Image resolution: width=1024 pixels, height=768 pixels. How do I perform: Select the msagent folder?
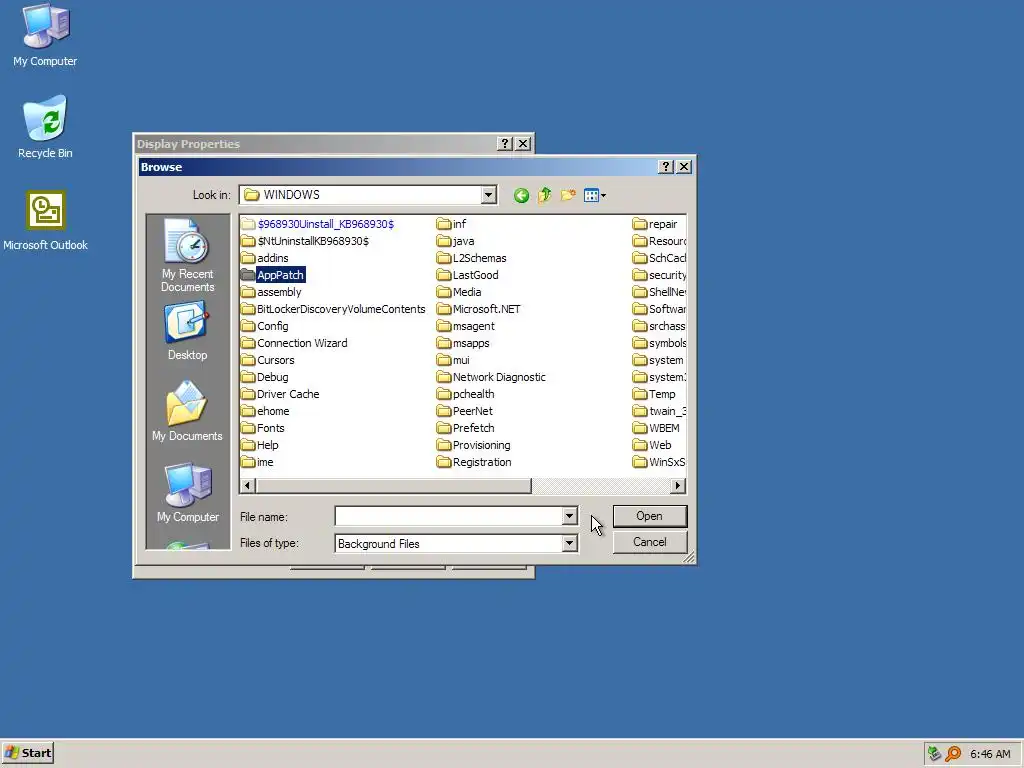coord(466,326)
